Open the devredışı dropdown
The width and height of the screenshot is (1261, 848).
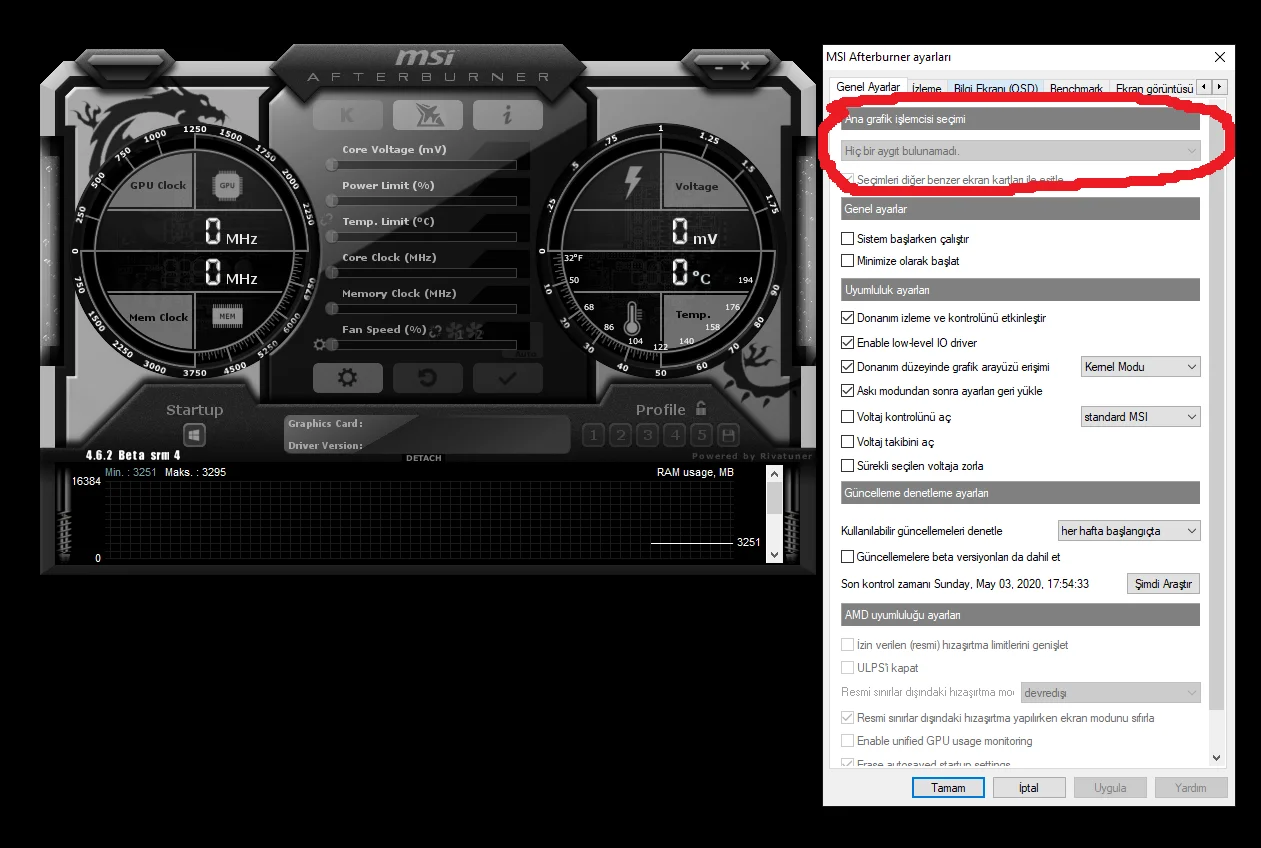click(1111, 692)
